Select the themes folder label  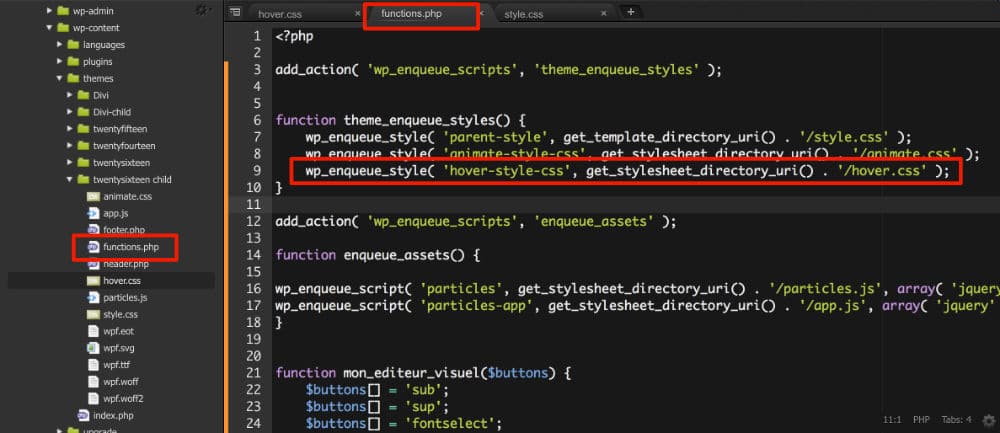tap(98, 78)
